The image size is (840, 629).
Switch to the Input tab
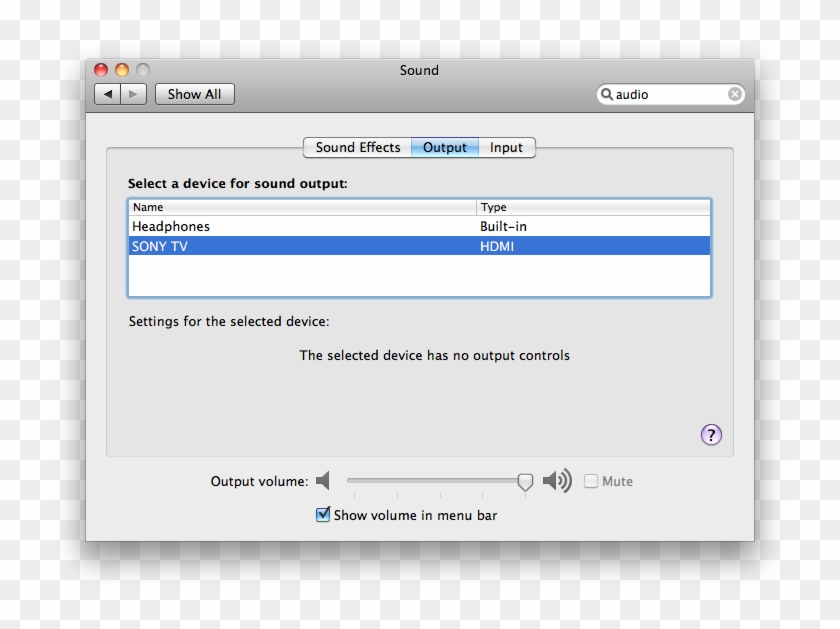pos(506,147)
